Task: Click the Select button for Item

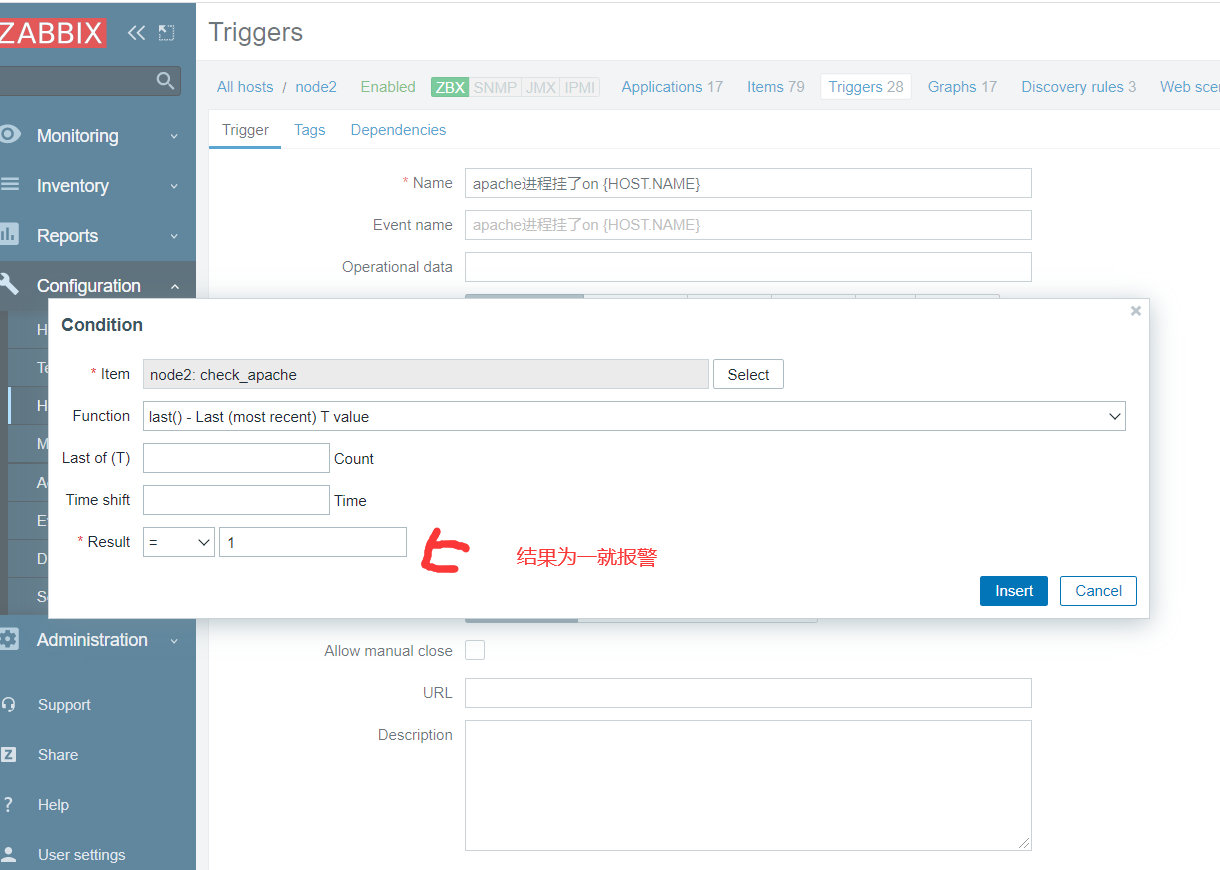Action: (748, 374)
